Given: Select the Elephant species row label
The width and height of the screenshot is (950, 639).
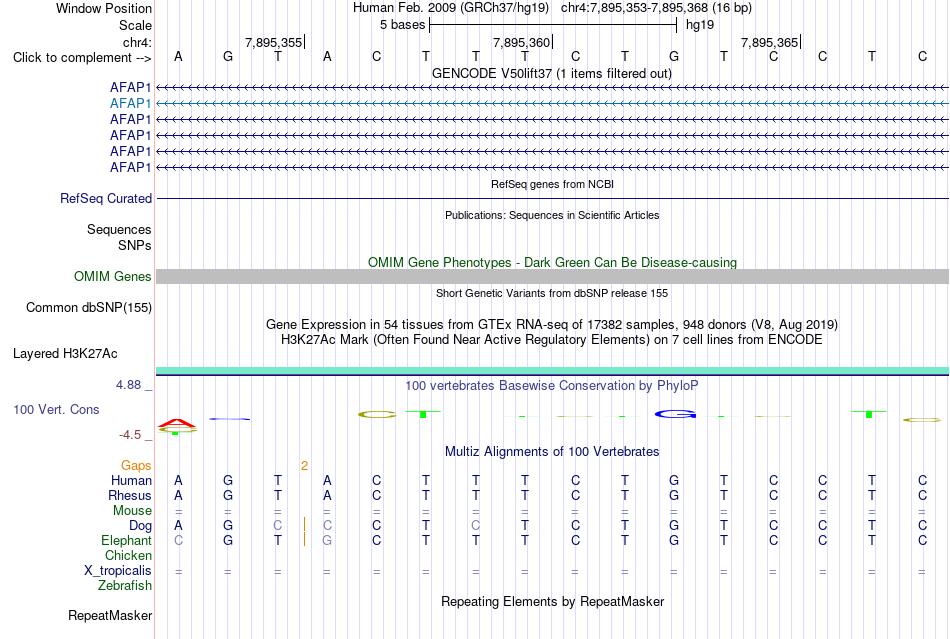Looking at the screenshot, I should (x=126, y=541).
